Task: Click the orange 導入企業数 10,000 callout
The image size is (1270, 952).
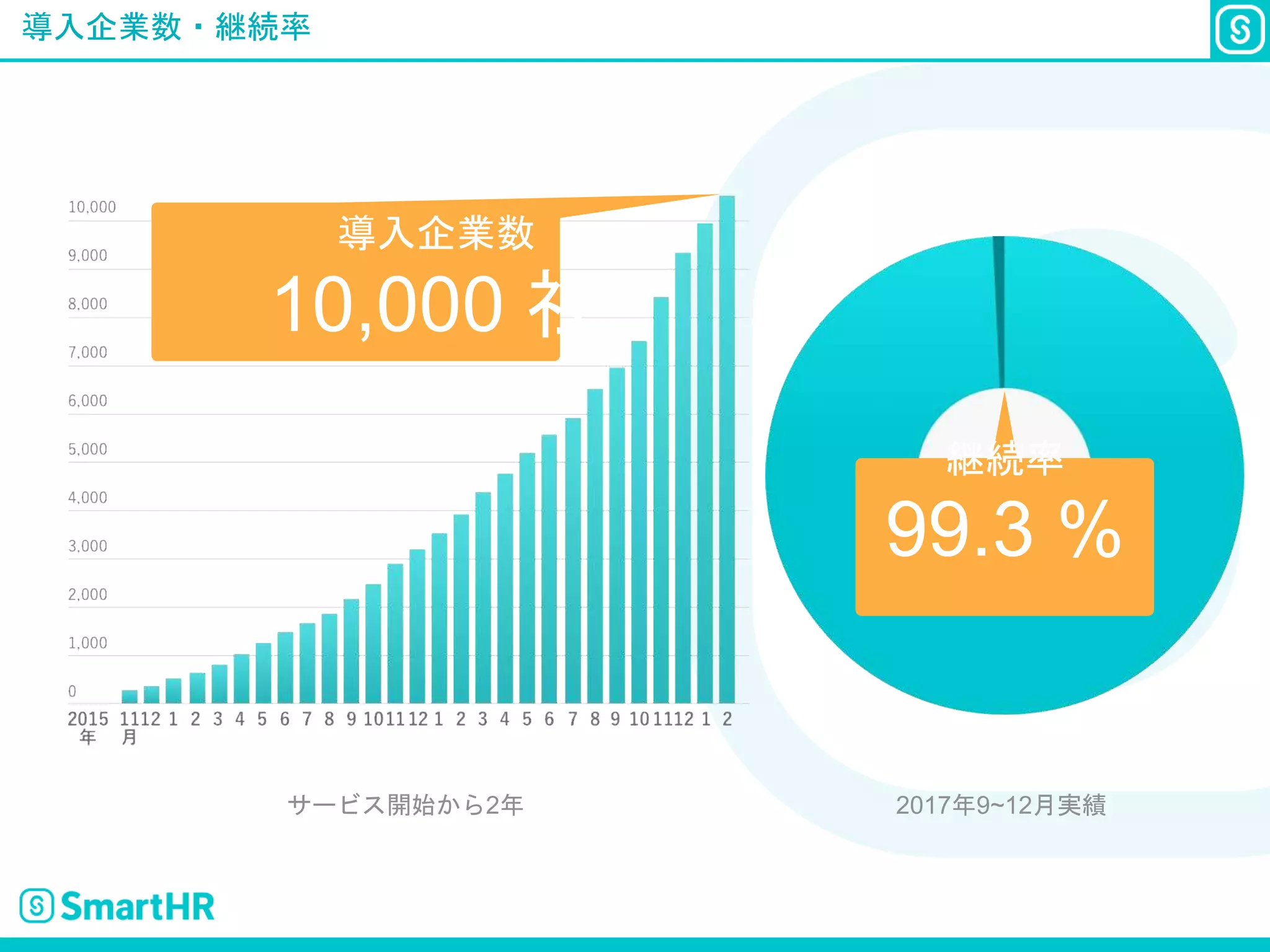Action: click(355, 282)
